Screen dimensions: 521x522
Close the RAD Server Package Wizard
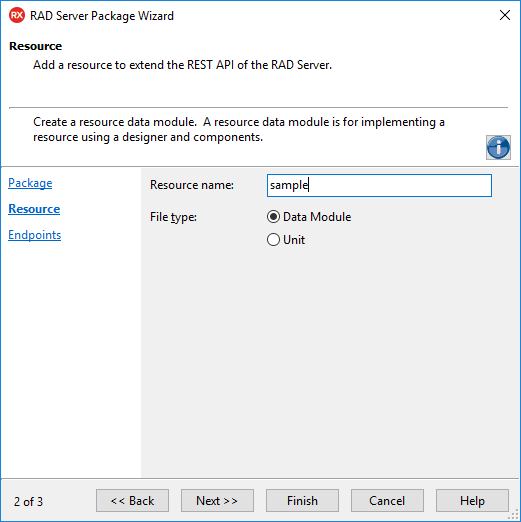pos(505,15)
